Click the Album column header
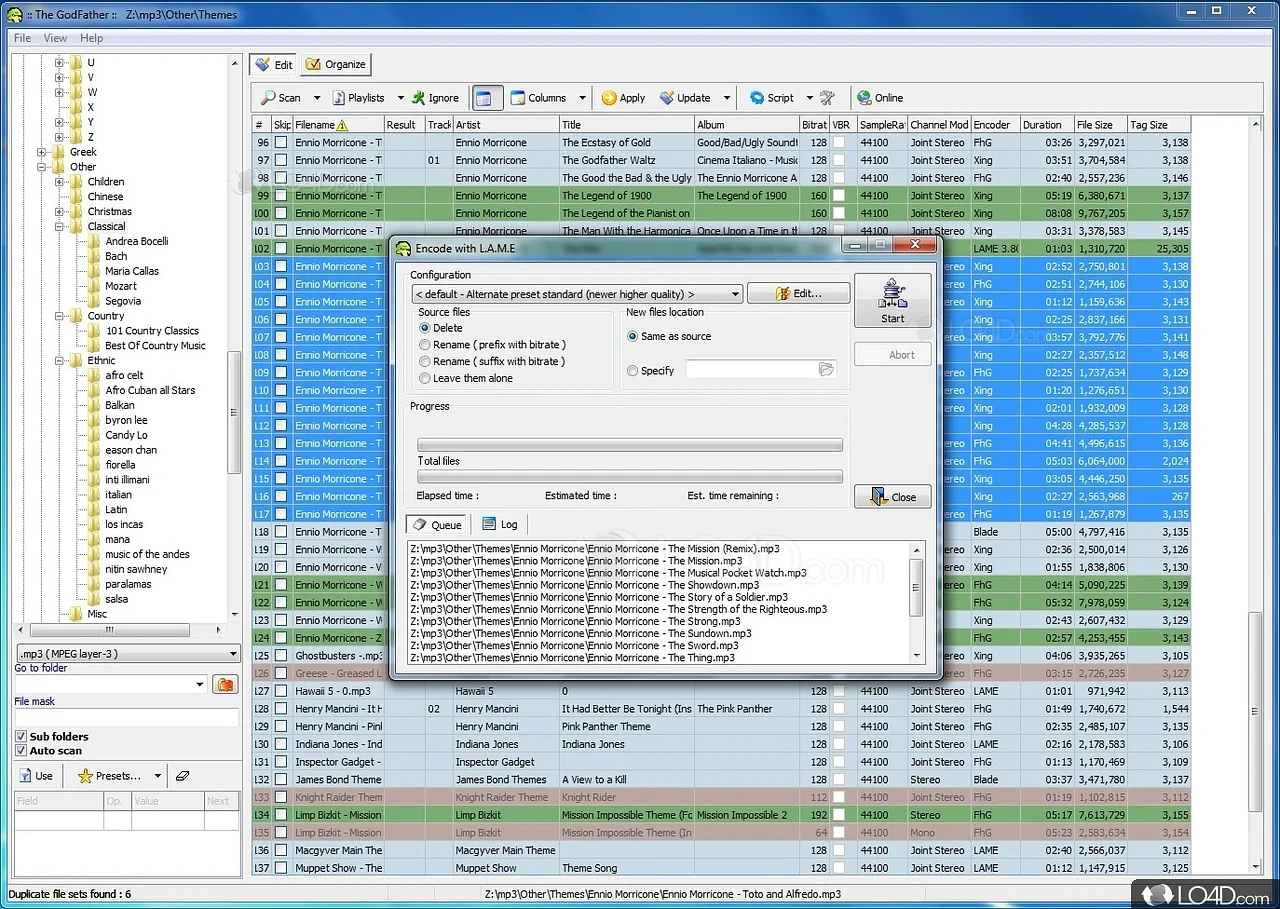Screen dimensions: 1280x909 [x=746, y=125]
